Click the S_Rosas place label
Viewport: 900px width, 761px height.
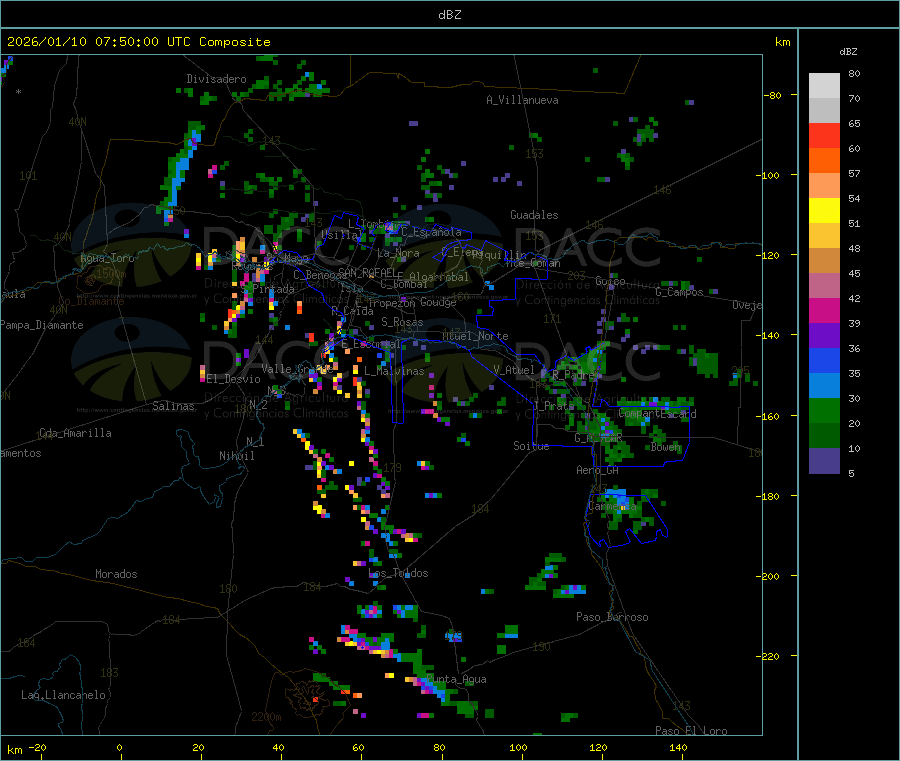click(x=402, y=322)
